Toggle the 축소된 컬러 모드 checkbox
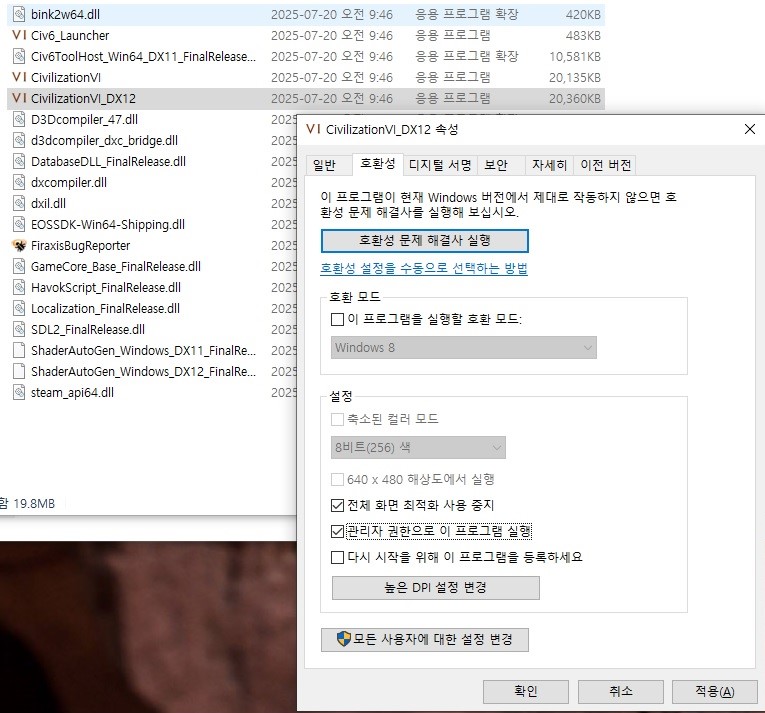This screenshot has height=713, width=765. coord(337,419)
